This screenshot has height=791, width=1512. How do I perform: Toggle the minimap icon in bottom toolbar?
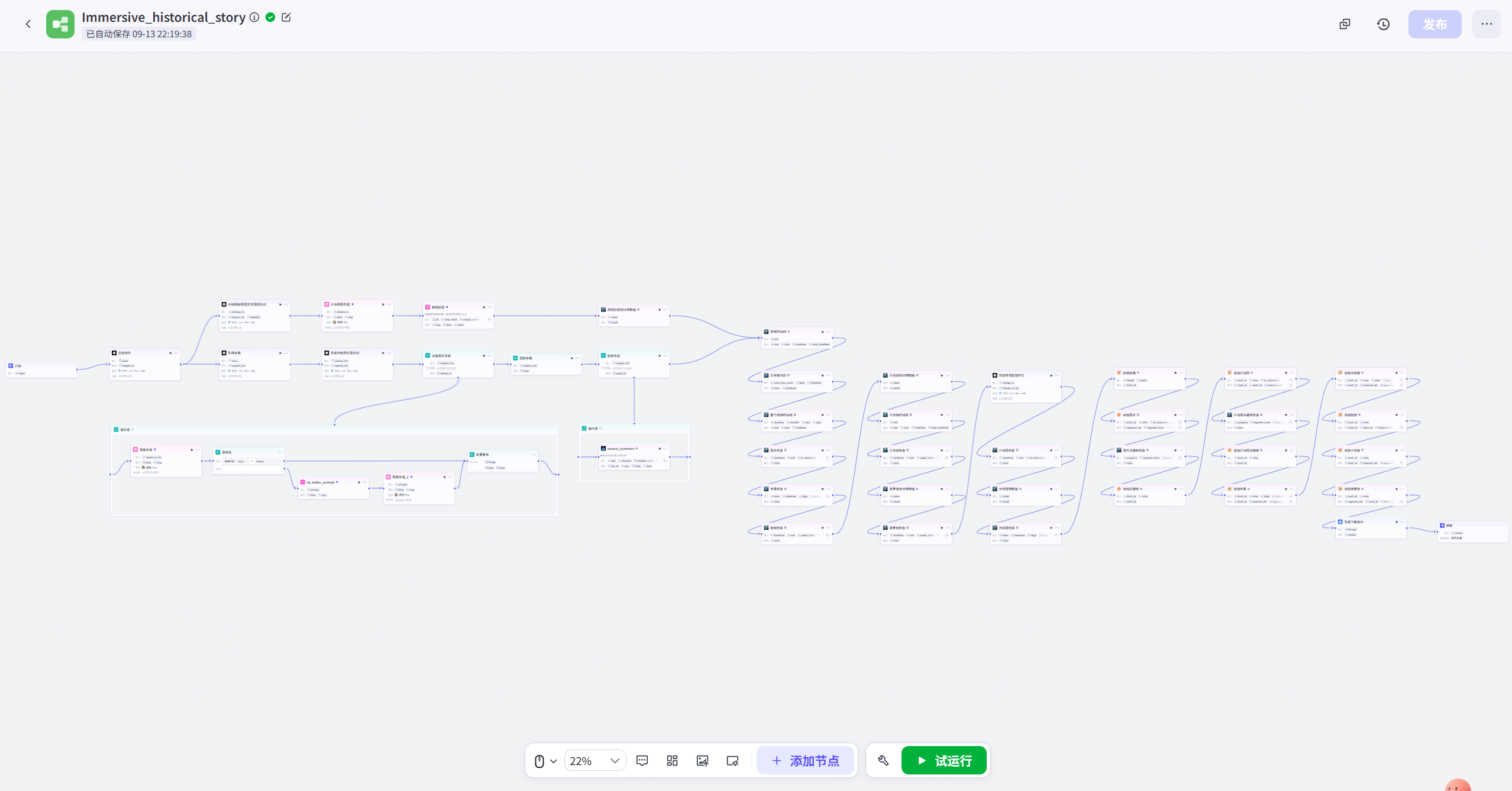[x=732, y=761]
